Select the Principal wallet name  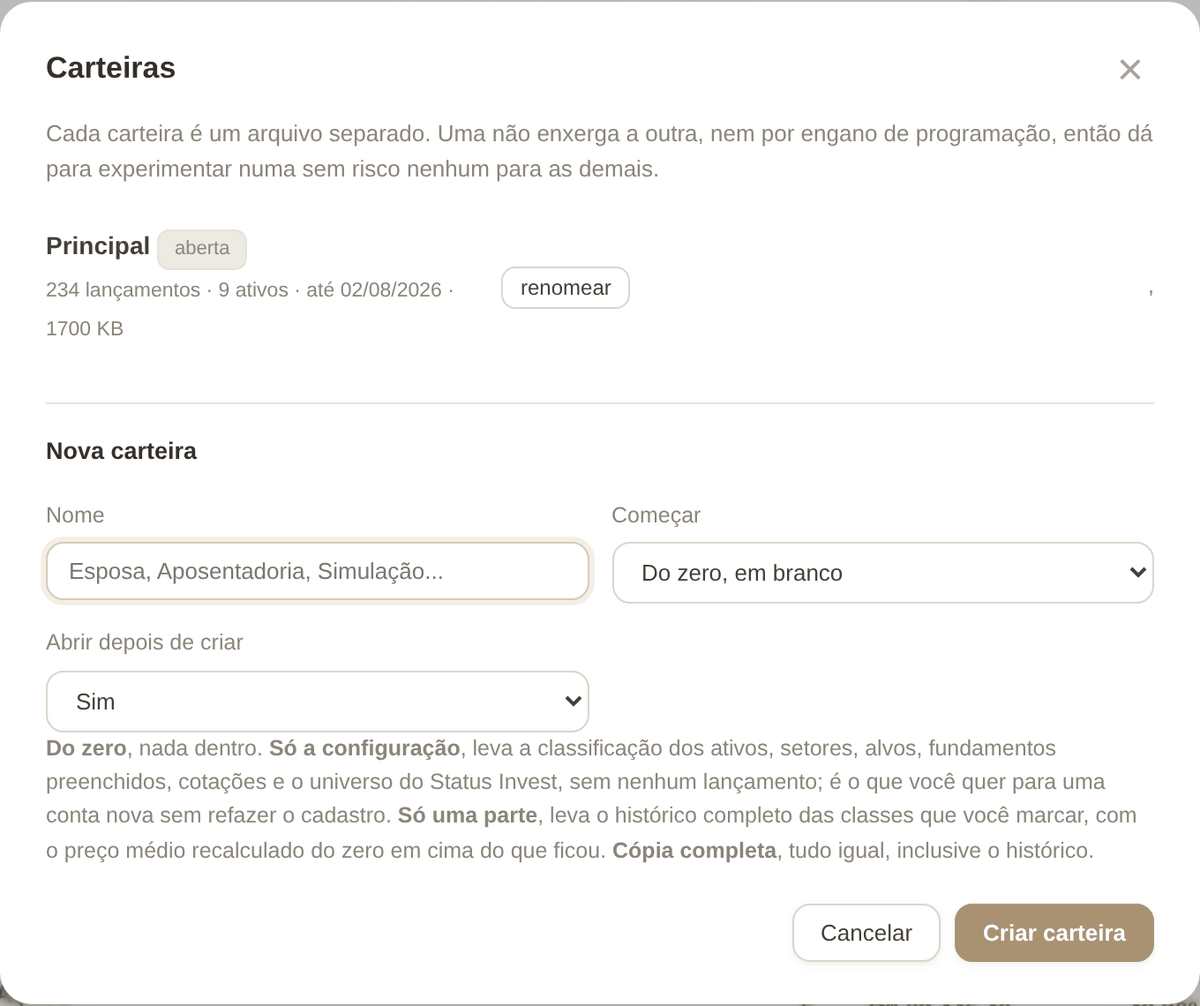98,246
